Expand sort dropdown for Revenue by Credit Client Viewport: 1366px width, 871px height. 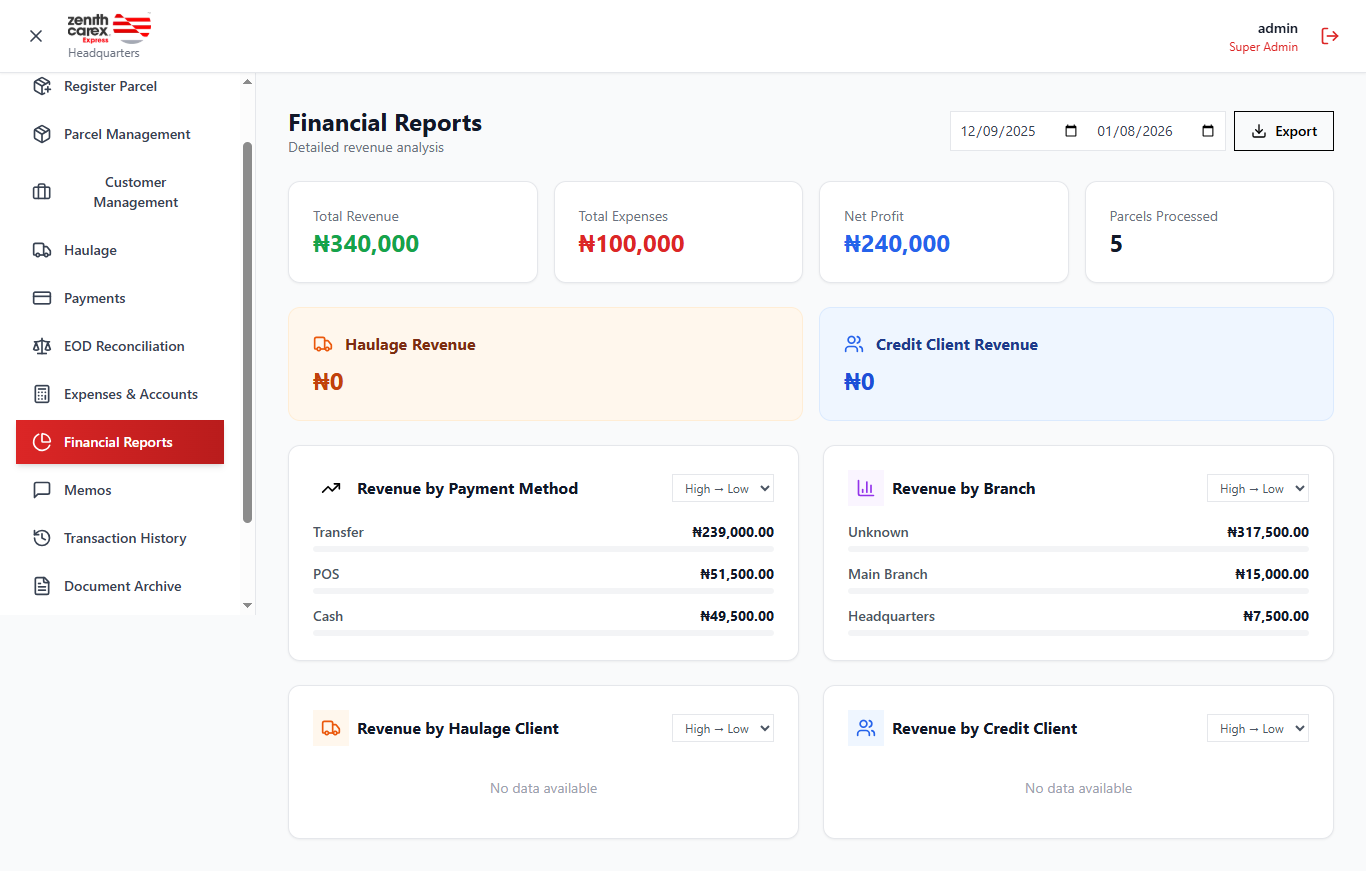(1257, 729)
